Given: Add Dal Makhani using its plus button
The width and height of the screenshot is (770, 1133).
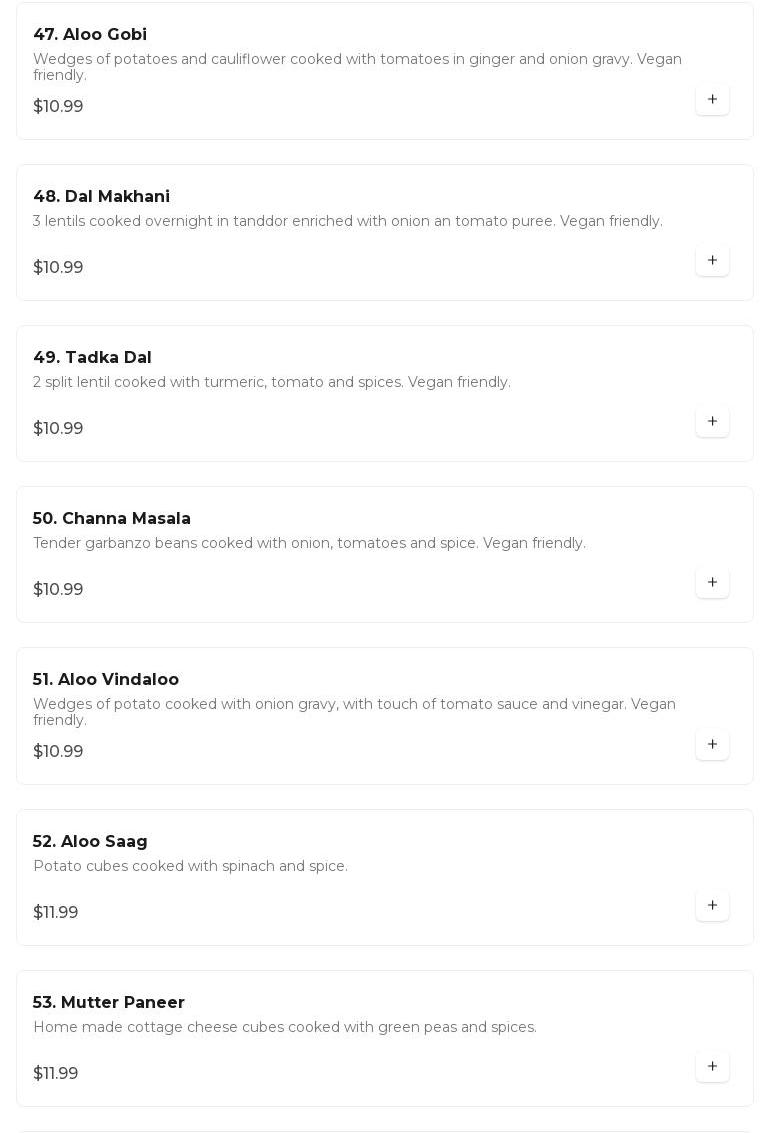Looking at the screenshot, I should (x=712, y=261).
